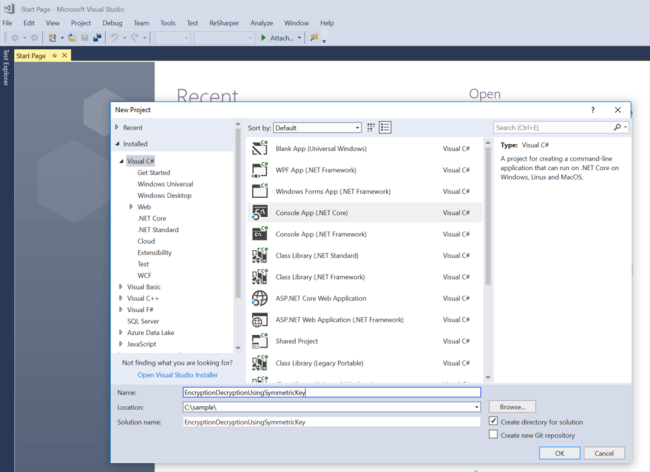Switch to small icons view in template list
The image size is (650, 472).
pyautogui.click(x=371, y=128)
